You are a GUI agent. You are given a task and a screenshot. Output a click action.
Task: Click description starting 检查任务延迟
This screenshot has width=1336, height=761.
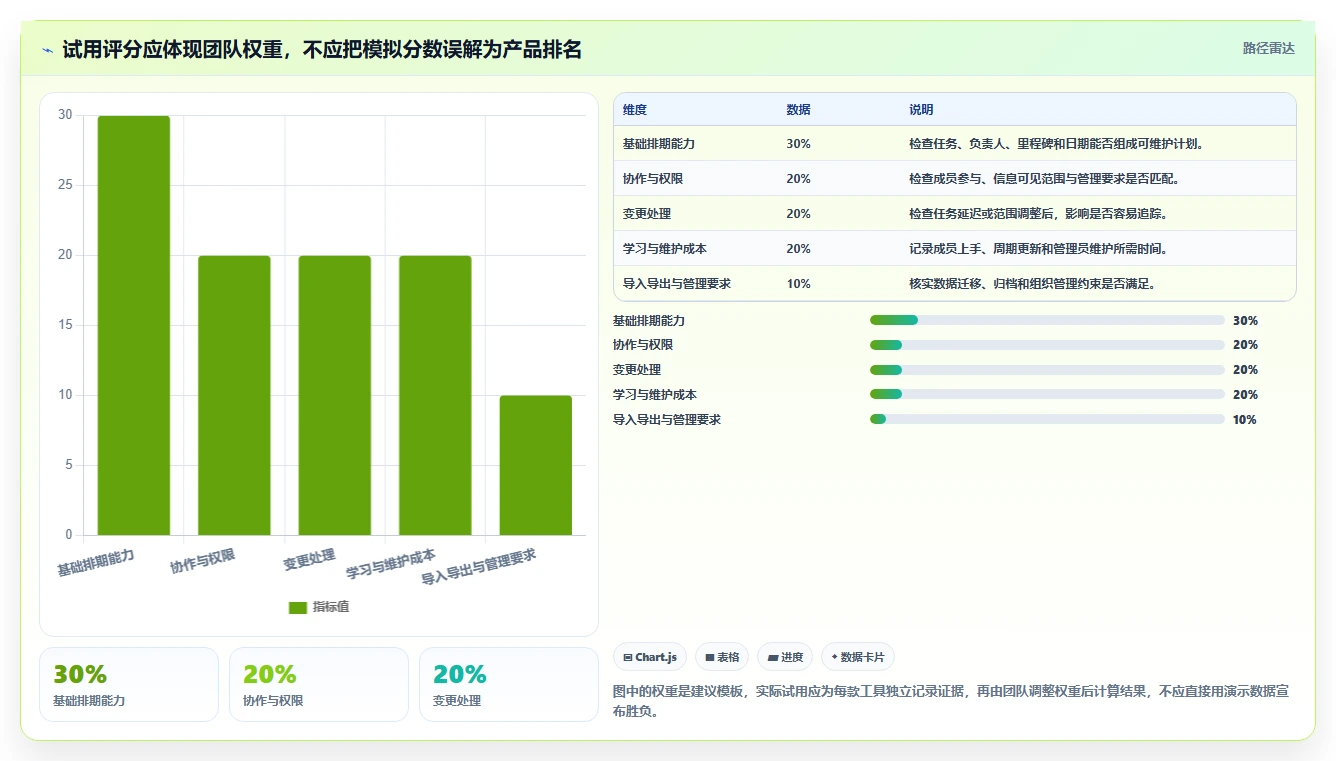coord(1039,214)
